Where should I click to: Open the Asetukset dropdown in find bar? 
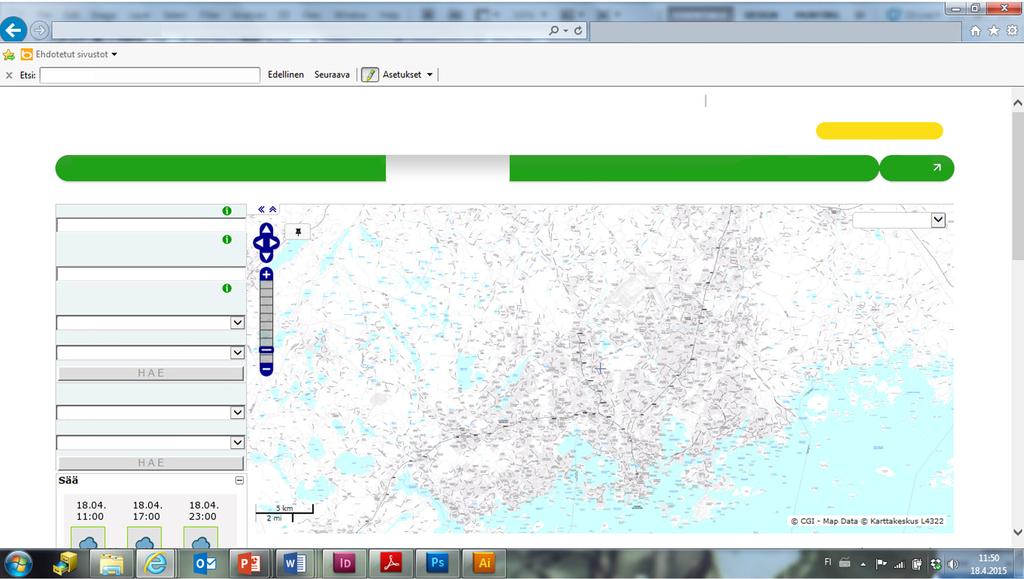[430, 75]
